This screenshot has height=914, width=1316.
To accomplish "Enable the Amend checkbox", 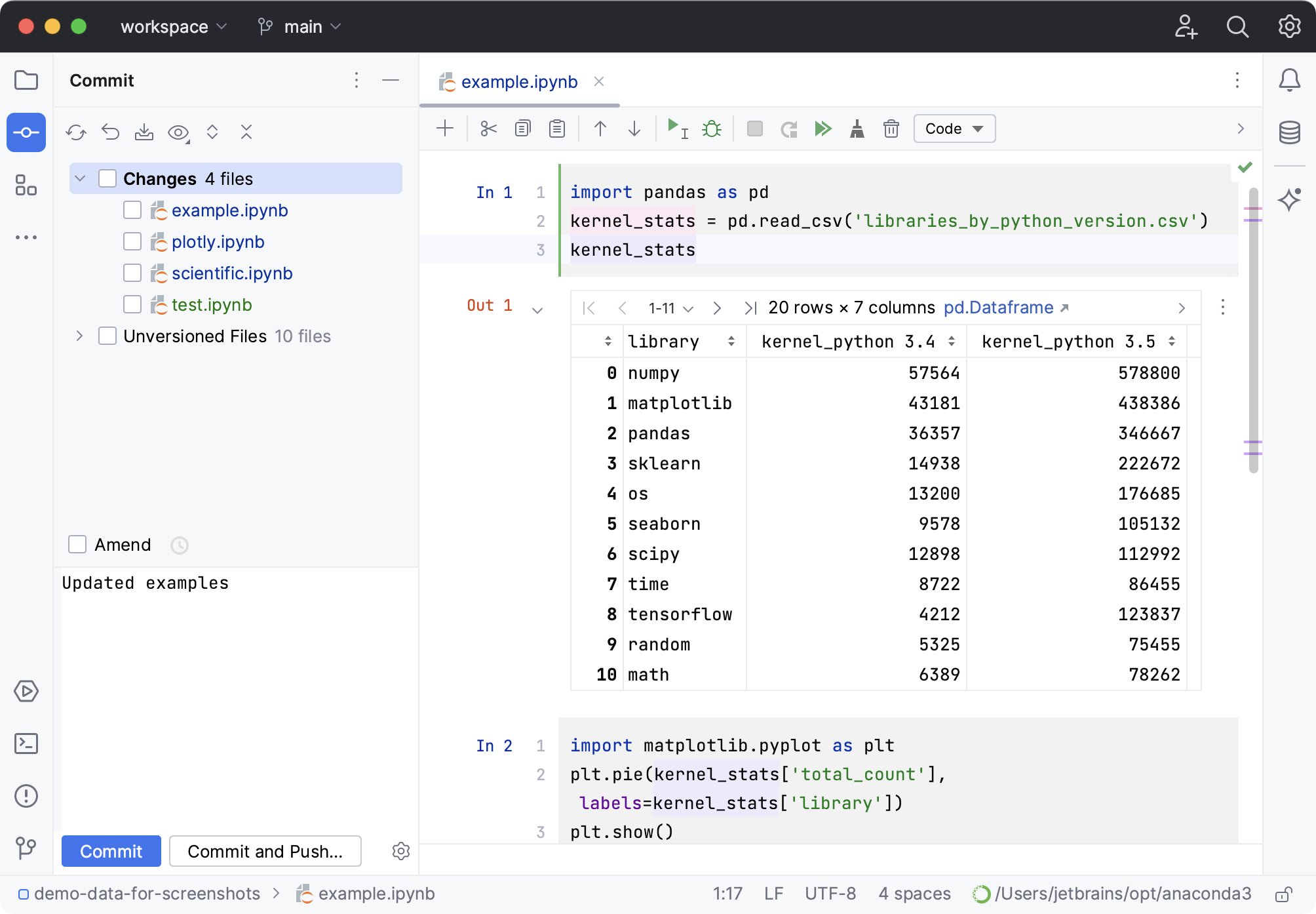I will coord(77,544).
